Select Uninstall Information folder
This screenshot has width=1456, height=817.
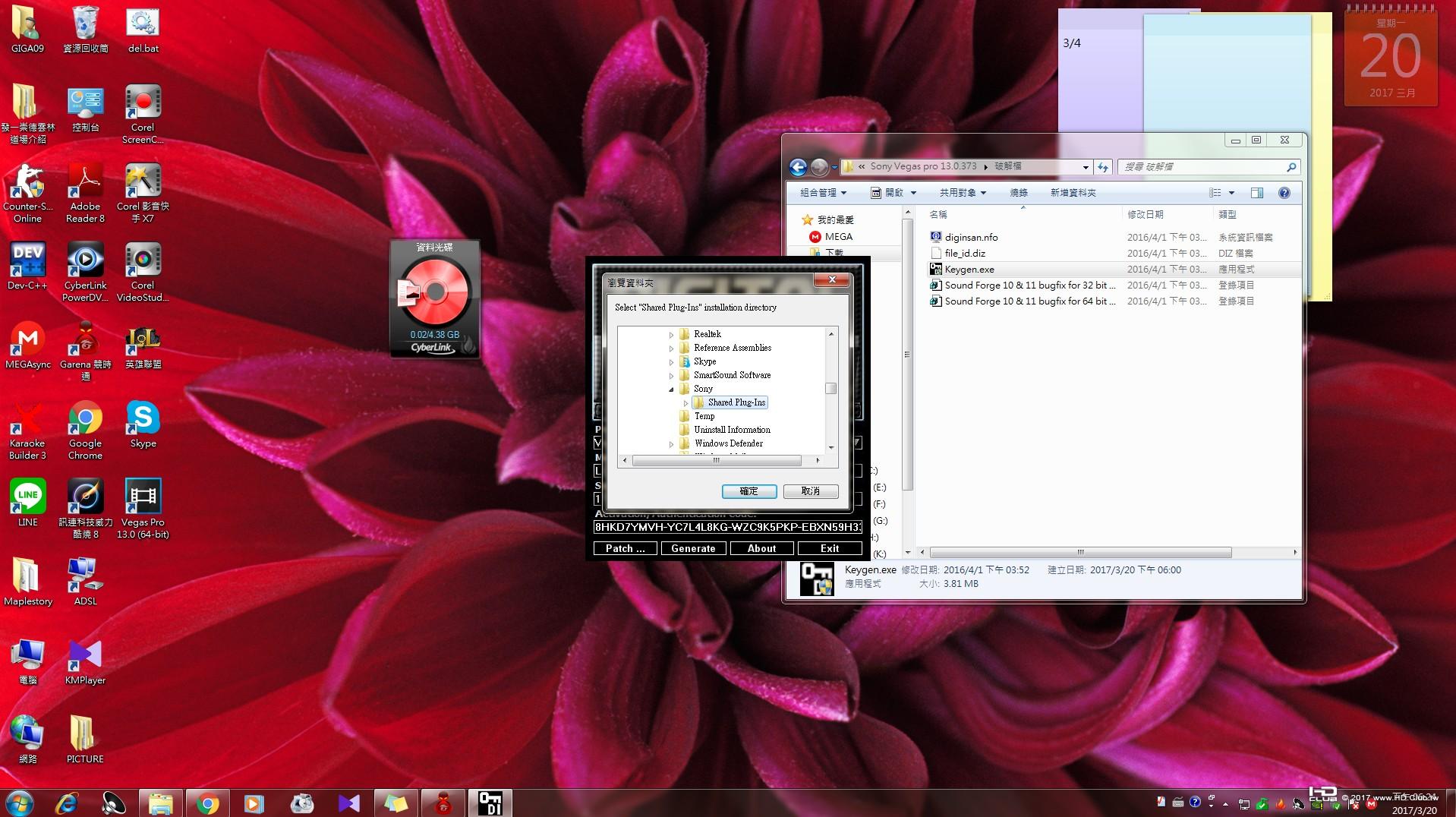click(732, 430)
